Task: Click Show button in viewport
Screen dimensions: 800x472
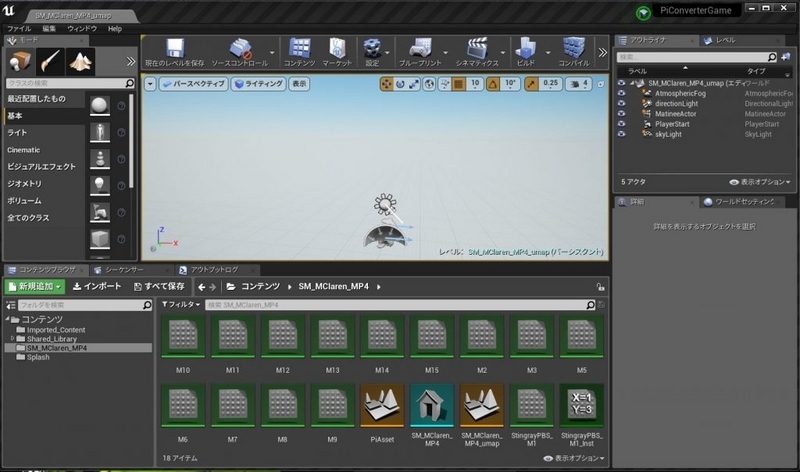Action: pyautogui.click(x=299, y=84)
